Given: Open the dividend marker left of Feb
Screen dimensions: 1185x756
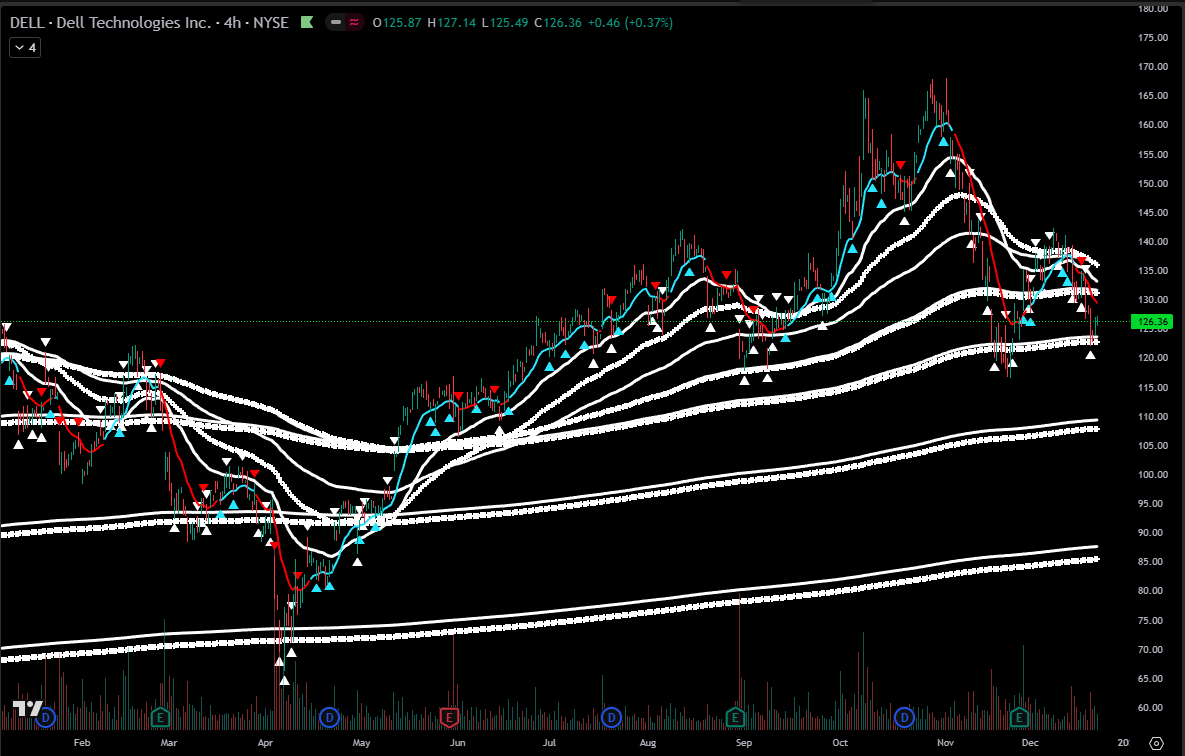Looking at the screenshot, I should pyautogui.click(x=45, y=717).
